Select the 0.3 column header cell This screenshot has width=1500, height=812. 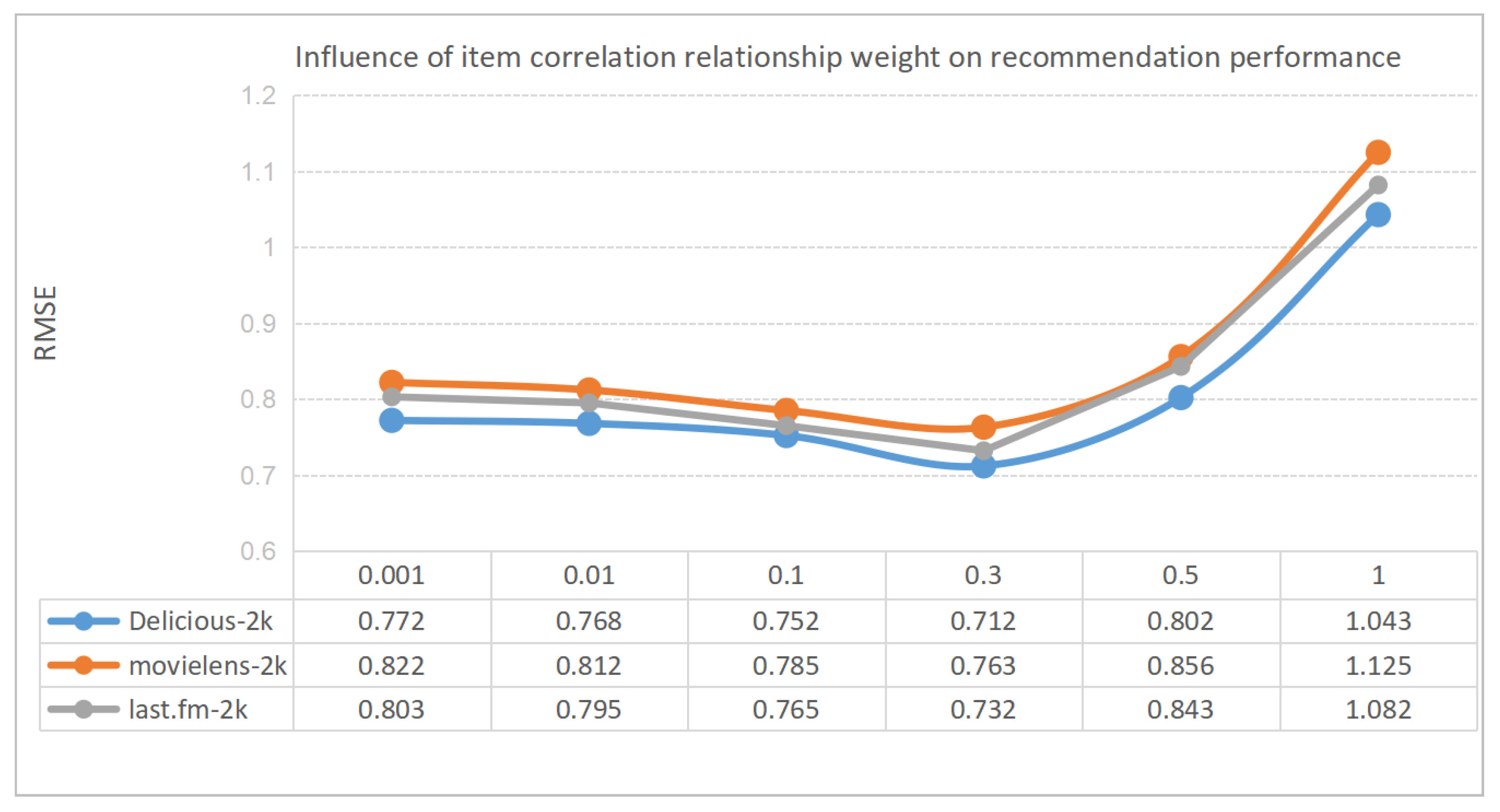tap(983, 576)
